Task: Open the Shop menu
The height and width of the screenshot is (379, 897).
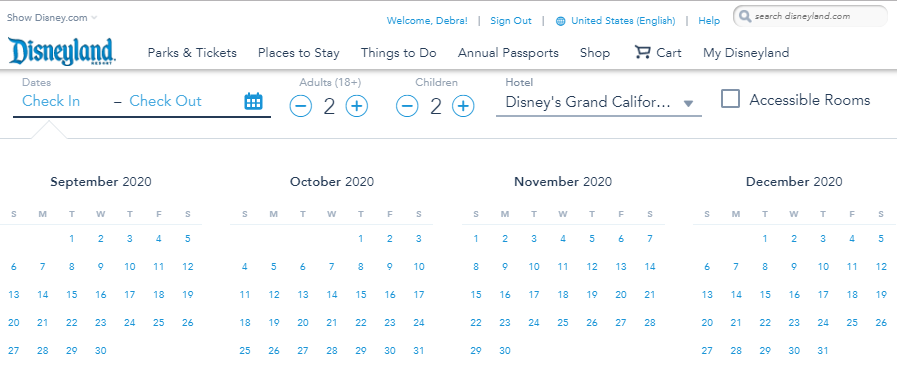Action: pos(595,53)
